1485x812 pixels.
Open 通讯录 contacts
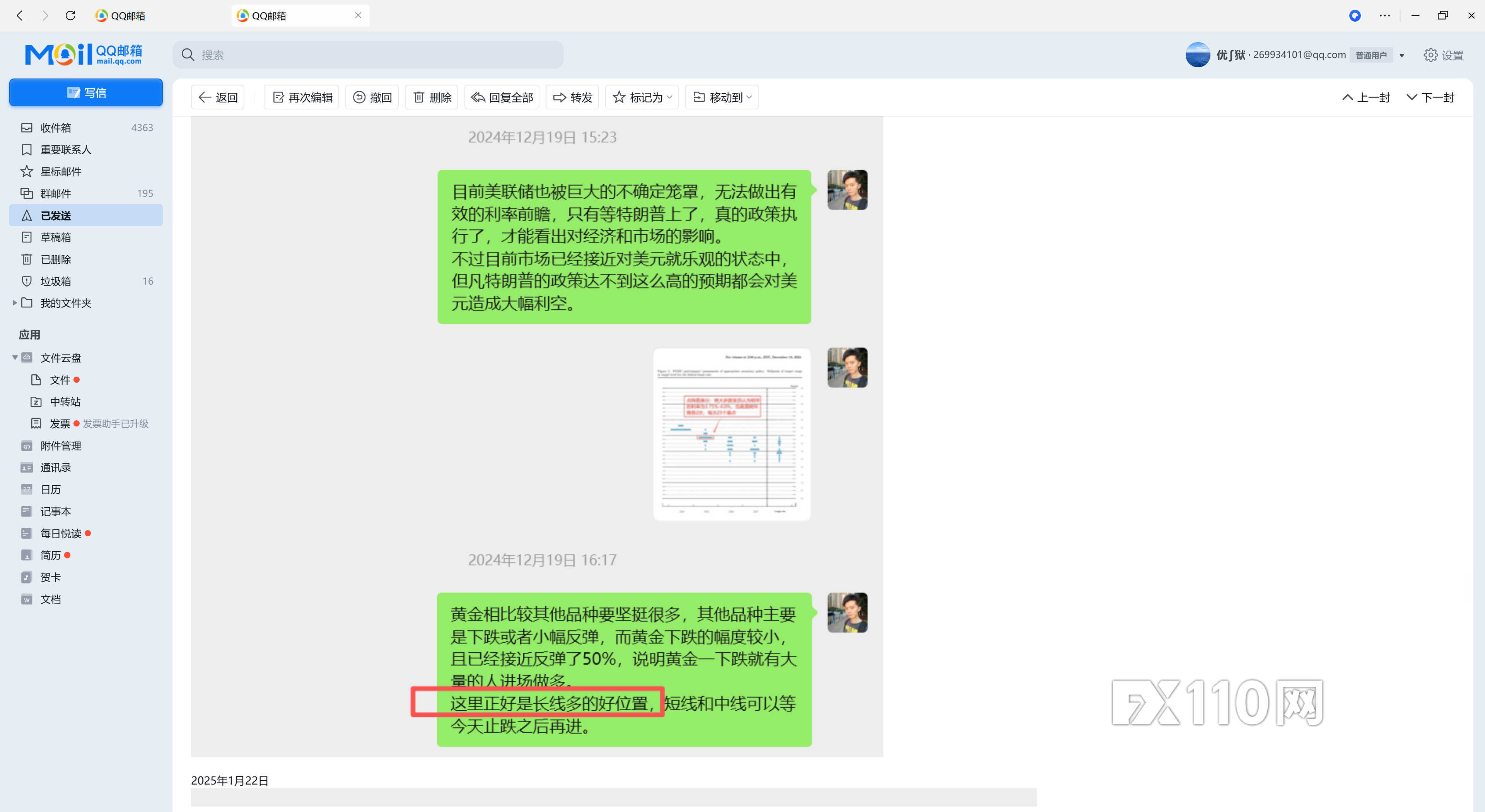pyautogui.click(x=55, y=467)
